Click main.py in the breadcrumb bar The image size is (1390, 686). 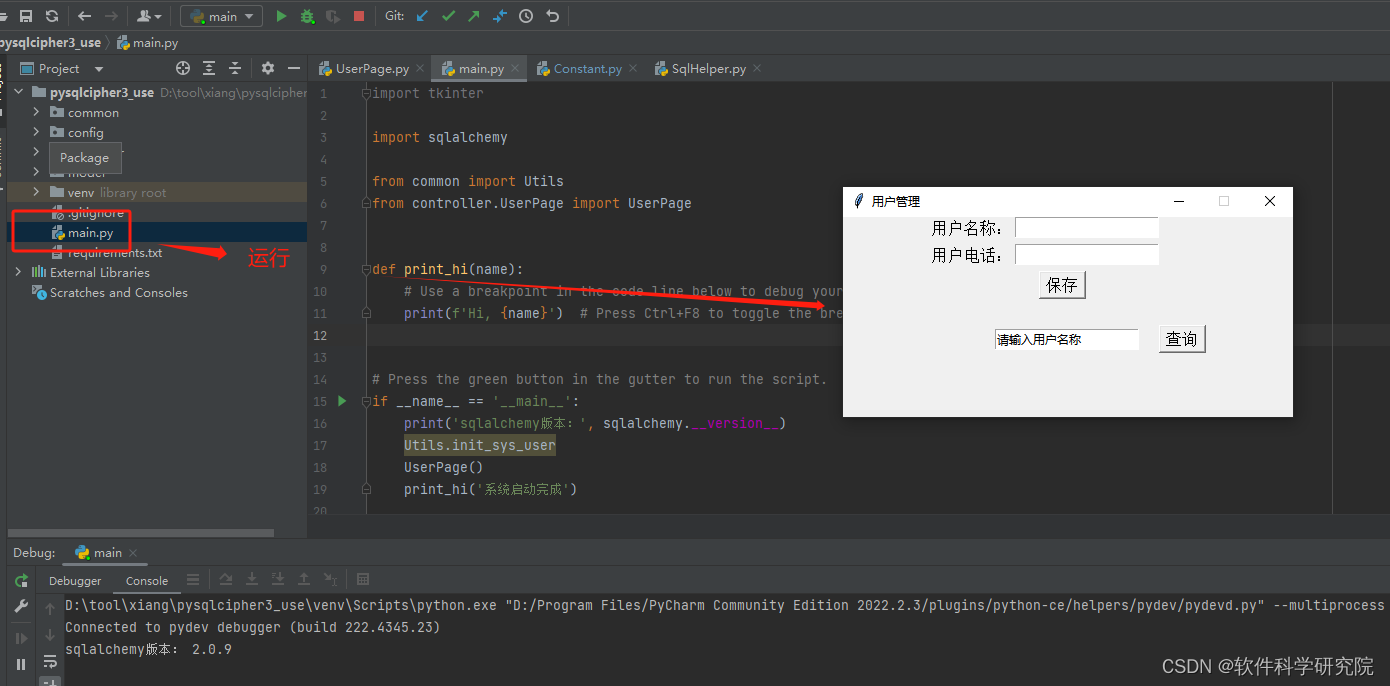[148, 43]
